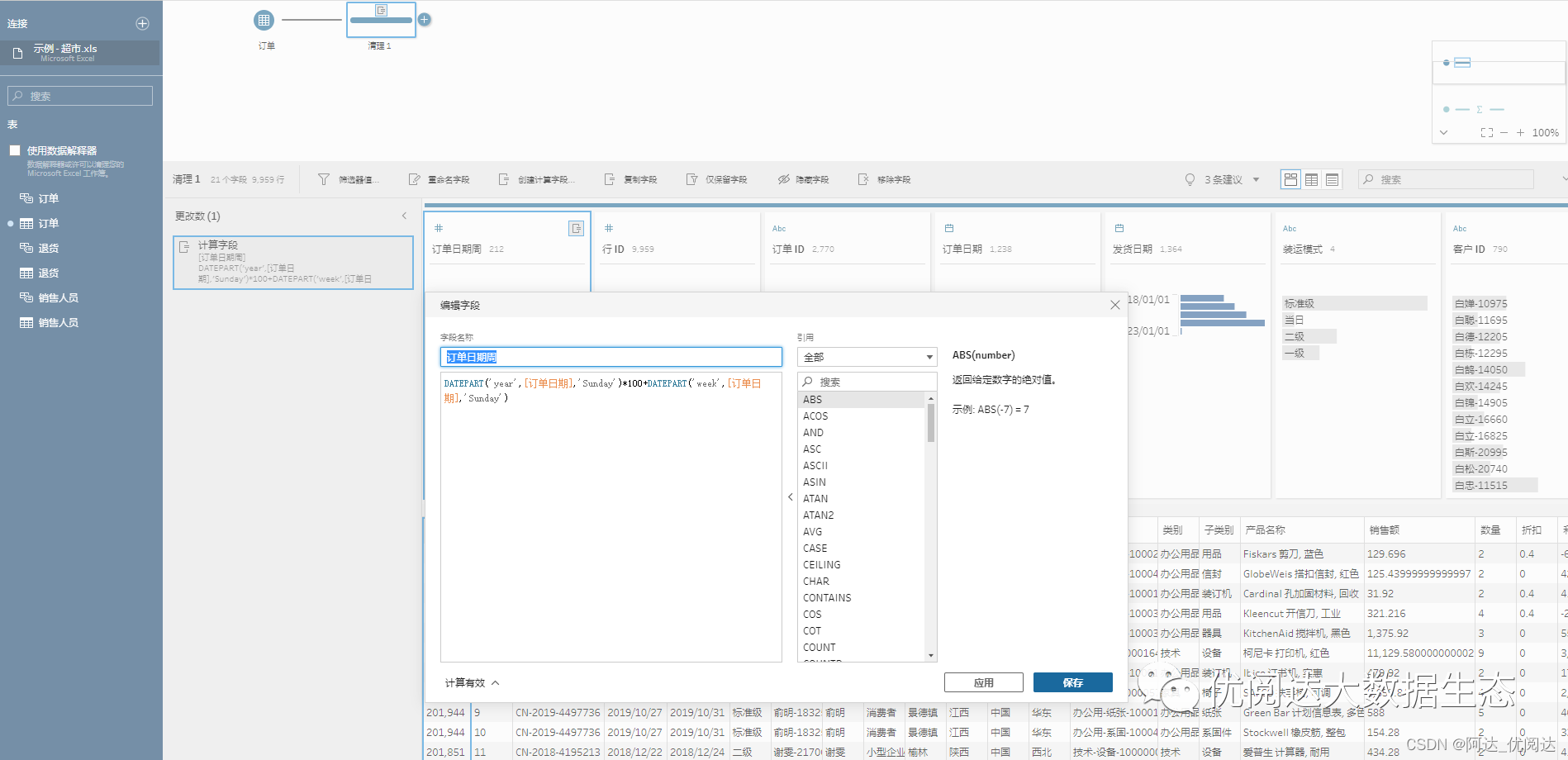Choose 重命名字段 rename field tool
This screenshot has width=1568, height=760.
[x=440, y=179]
